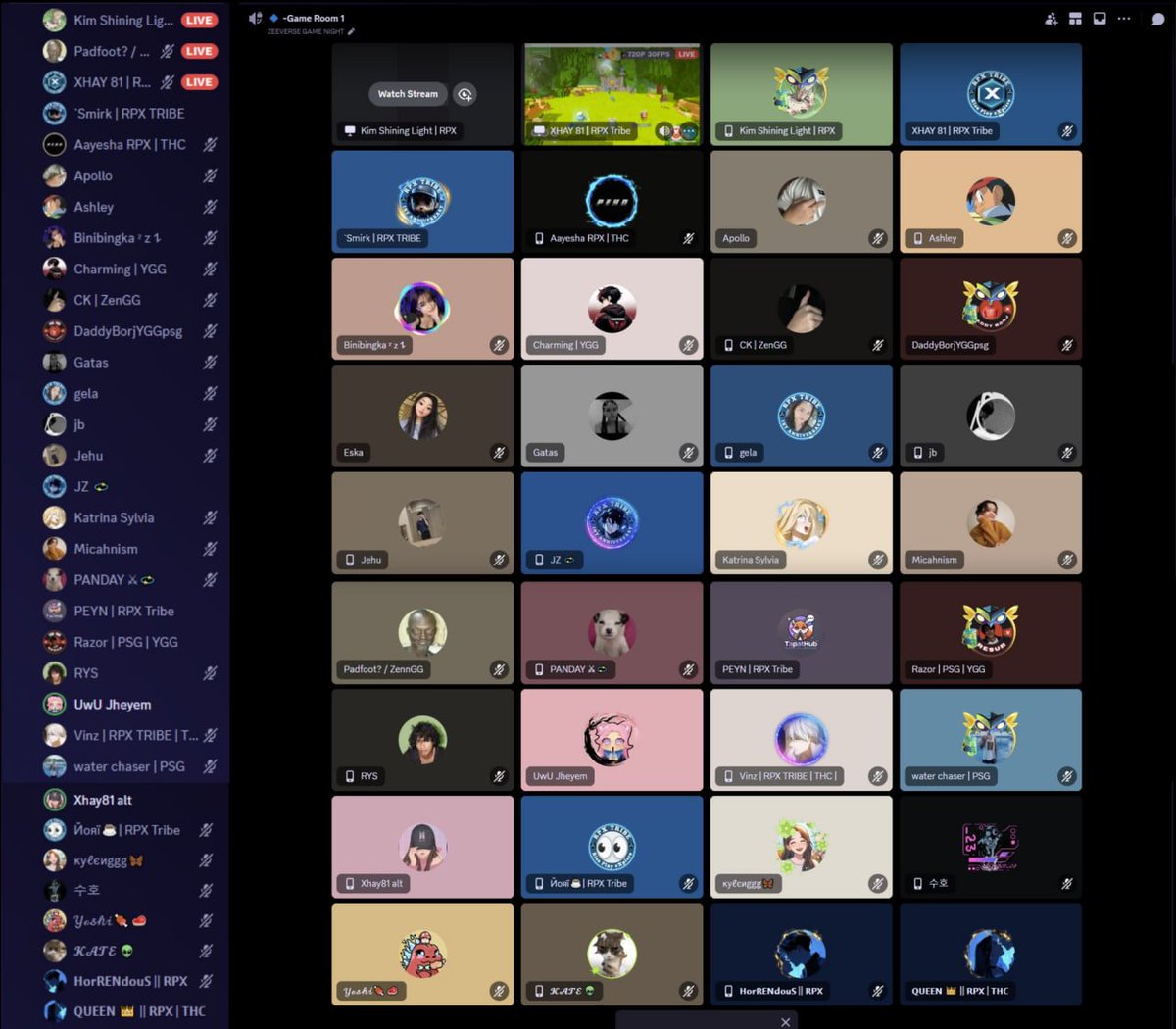
Task: Click PANDAY muted mic icon in sidebar
Action: coord(210,580)
